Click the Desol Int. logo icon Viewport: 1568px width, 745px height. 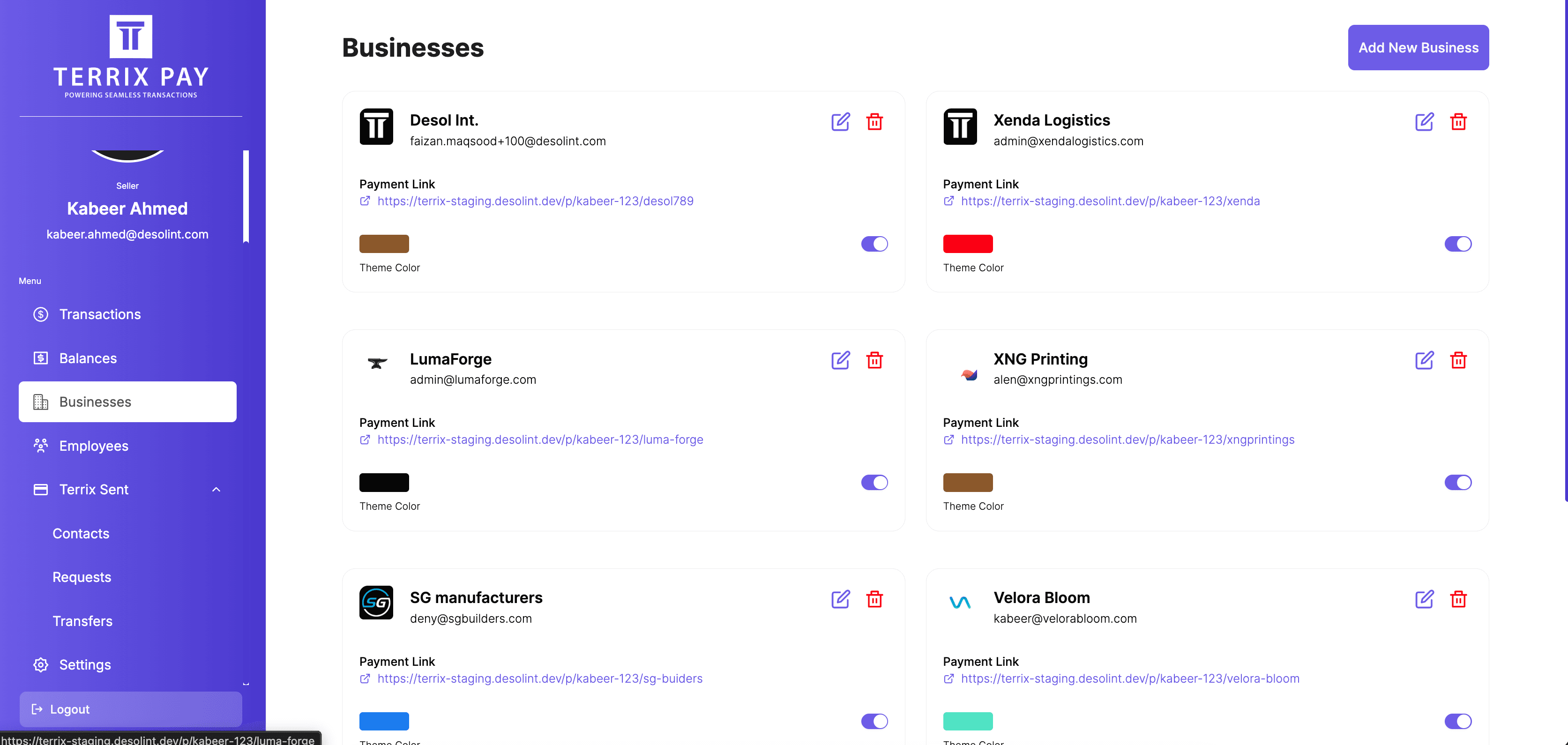point(376,127)
